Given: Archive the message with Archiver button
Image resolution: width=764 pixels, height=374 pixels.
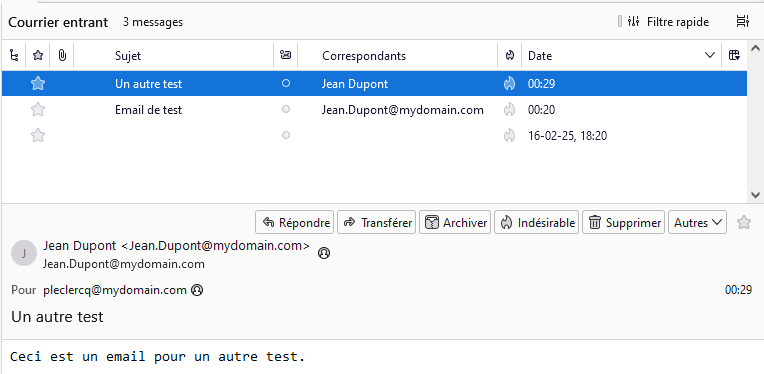Looking at the screenshot, I should click(455, 223).
